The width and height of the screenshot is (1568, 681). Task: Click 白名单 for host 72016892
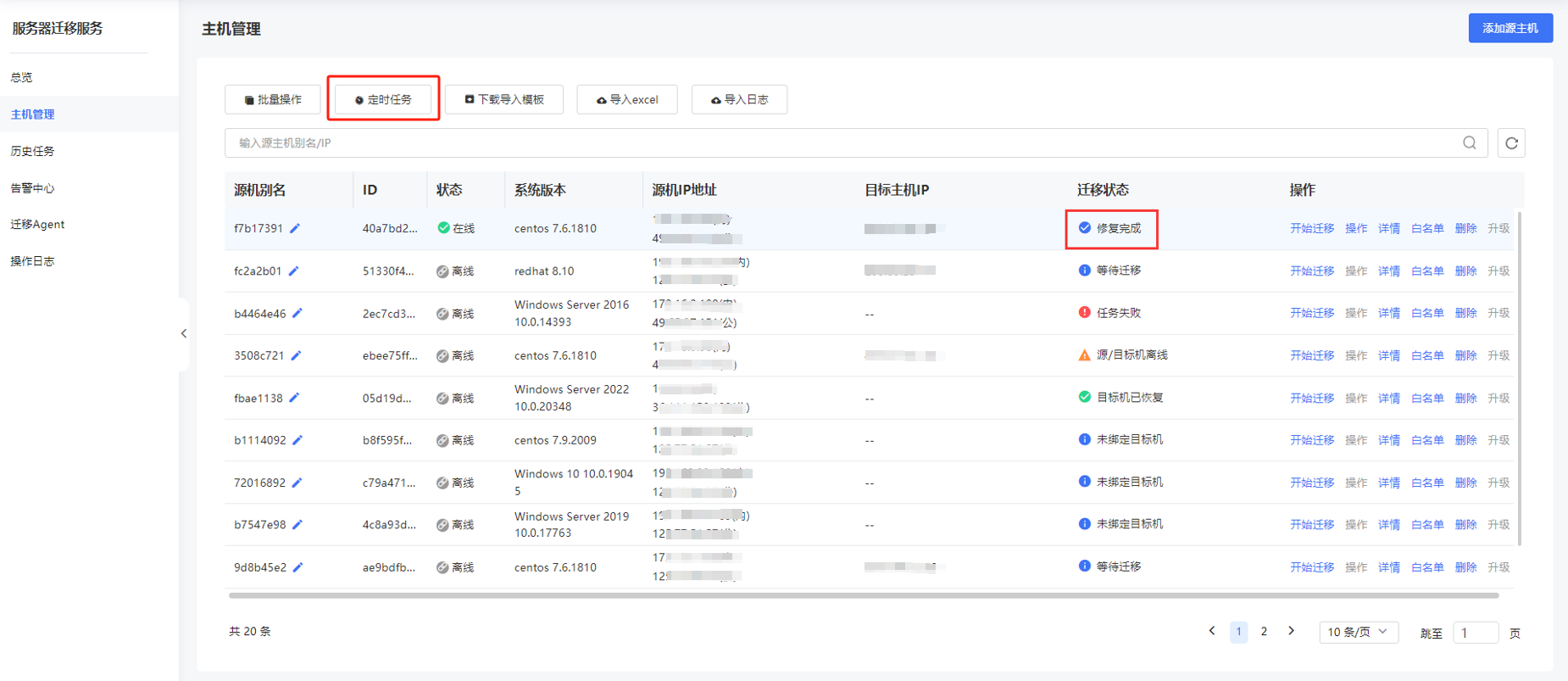coord(1427,483)
